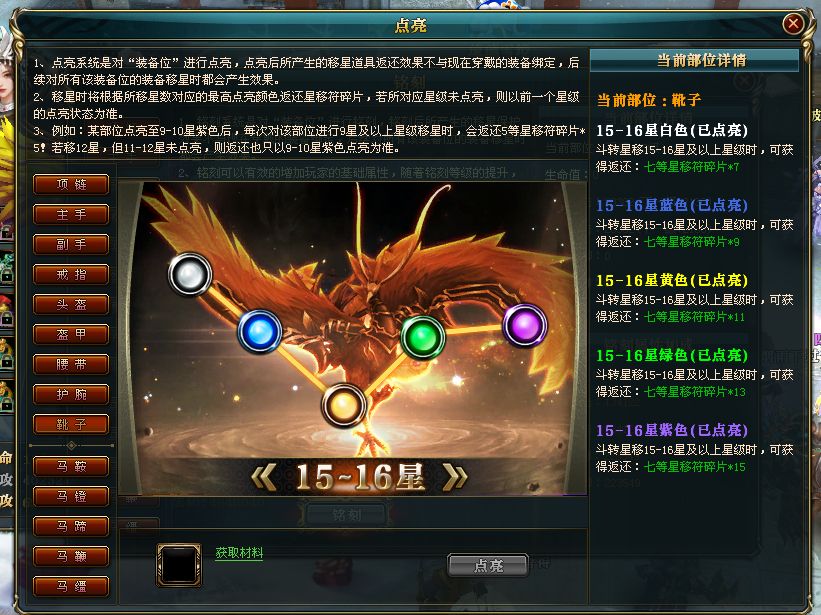The height and width of the screenshot is (615, 821).
Task: Select the 项链 equipment slot
Action: pos(71,184)
